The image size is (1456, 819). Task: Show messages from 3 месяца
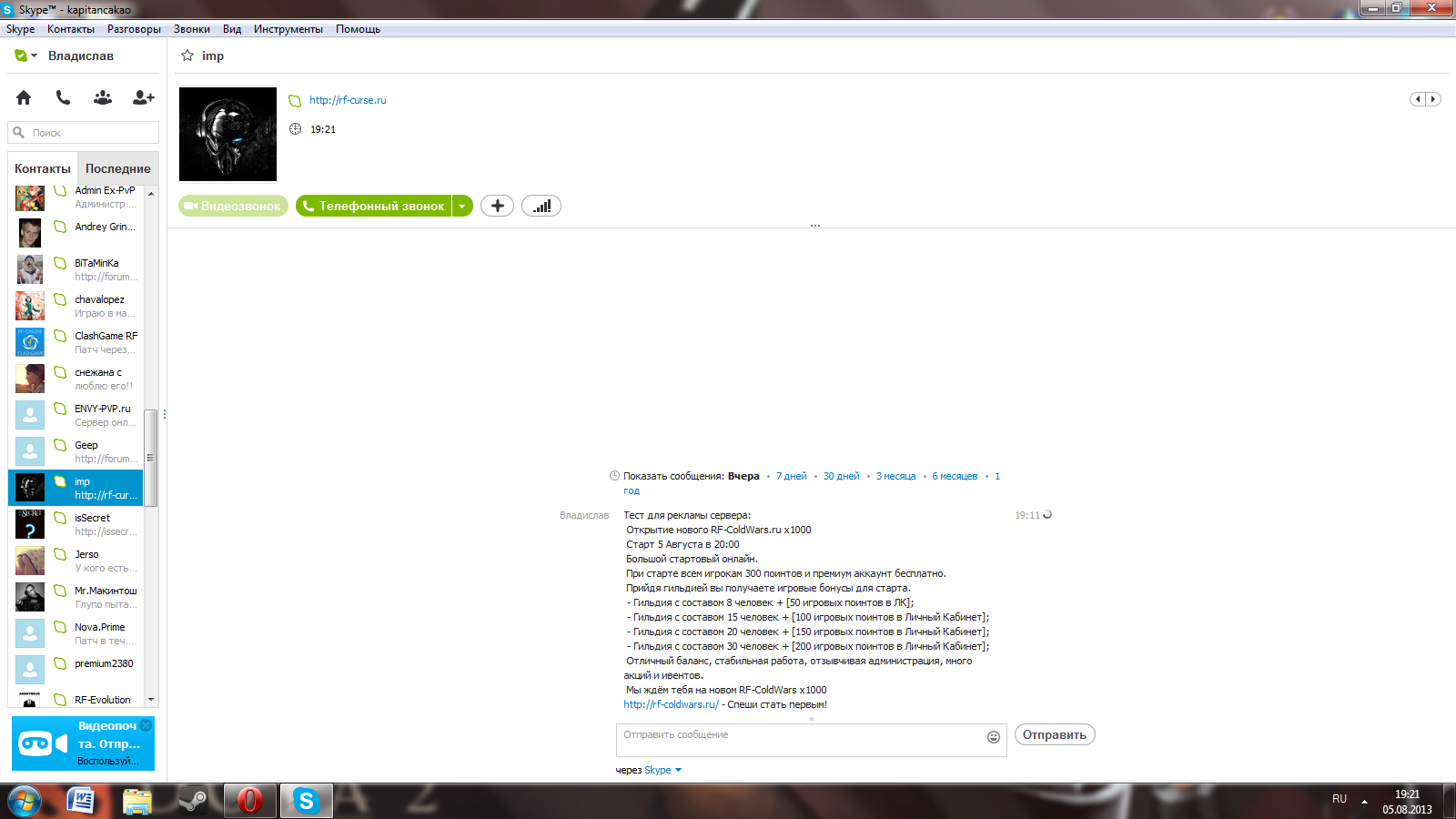click(896, 476)
